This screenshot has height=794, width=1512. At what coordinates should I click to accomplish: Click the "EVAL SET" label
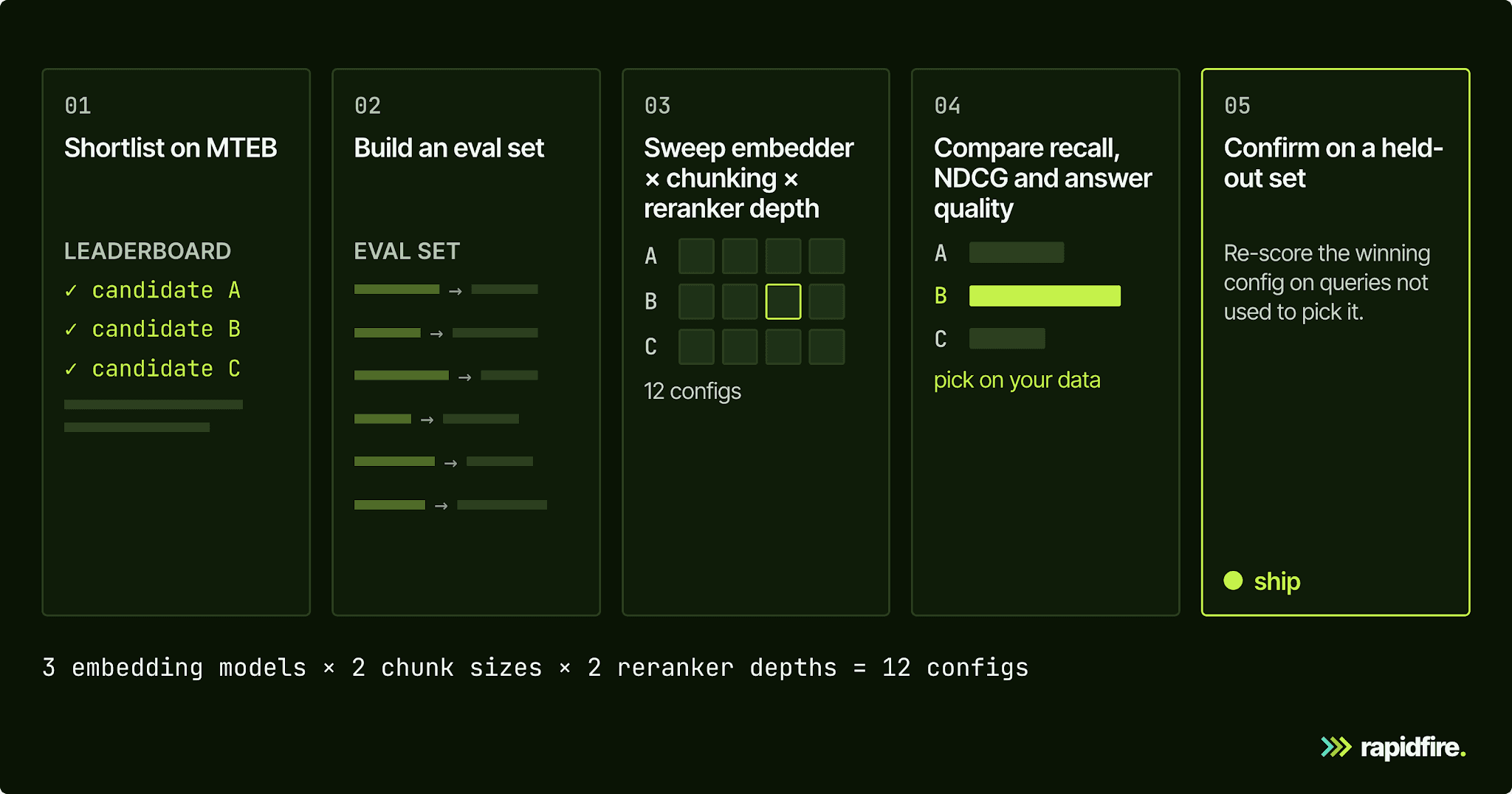click(407, 251)
